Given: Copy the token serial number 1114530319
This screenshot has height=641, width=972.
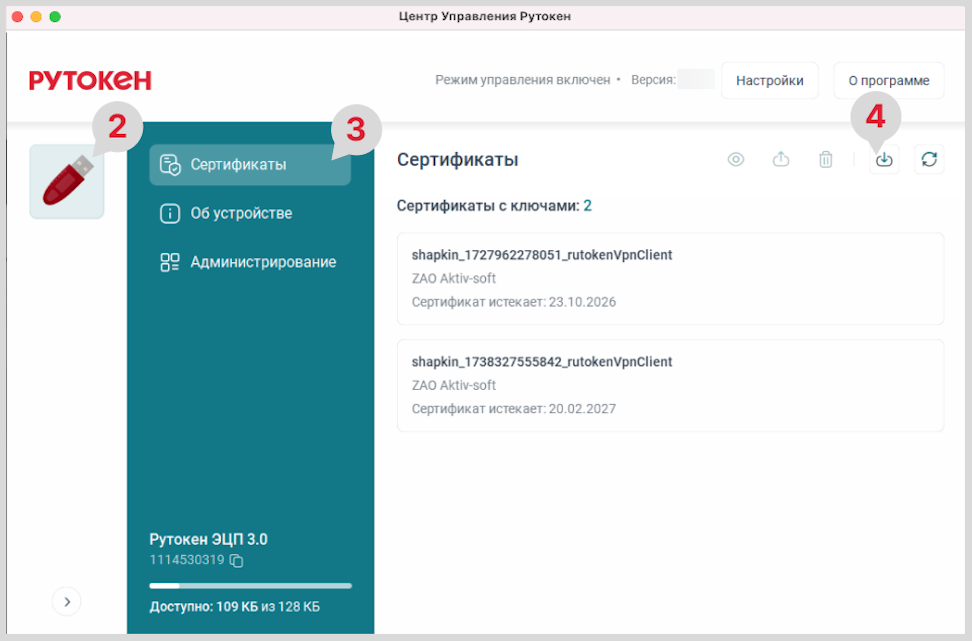Looking at the screenshot, I should [x=237, y=560].
